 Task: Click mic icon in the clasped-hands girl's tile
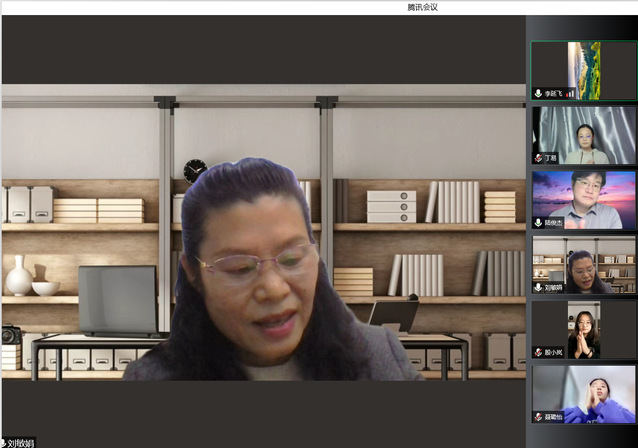(x=538, y=352)
